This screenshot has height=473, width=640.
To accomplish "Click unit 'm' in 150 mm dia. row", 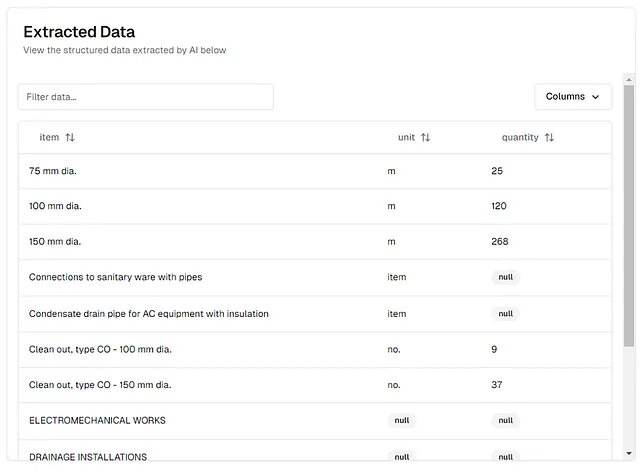I will [391, 242].
